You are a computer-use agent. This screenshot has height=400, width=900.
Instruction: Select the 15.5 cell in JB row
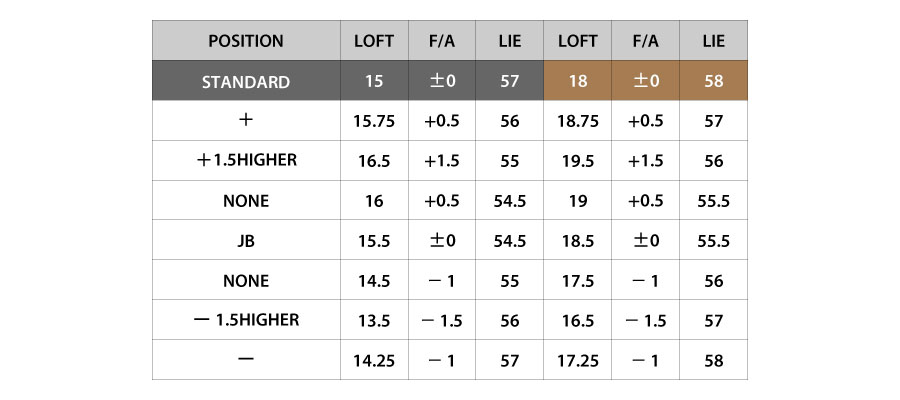(x=374, y=241)
